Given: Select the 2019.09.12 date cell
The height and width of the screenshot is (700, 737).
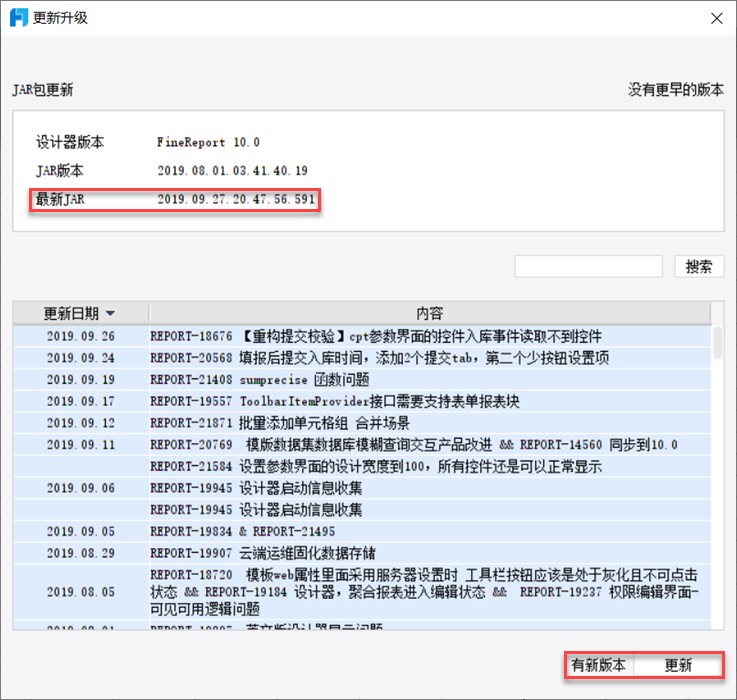Looking at the screenshot, I should pos(80,423).
